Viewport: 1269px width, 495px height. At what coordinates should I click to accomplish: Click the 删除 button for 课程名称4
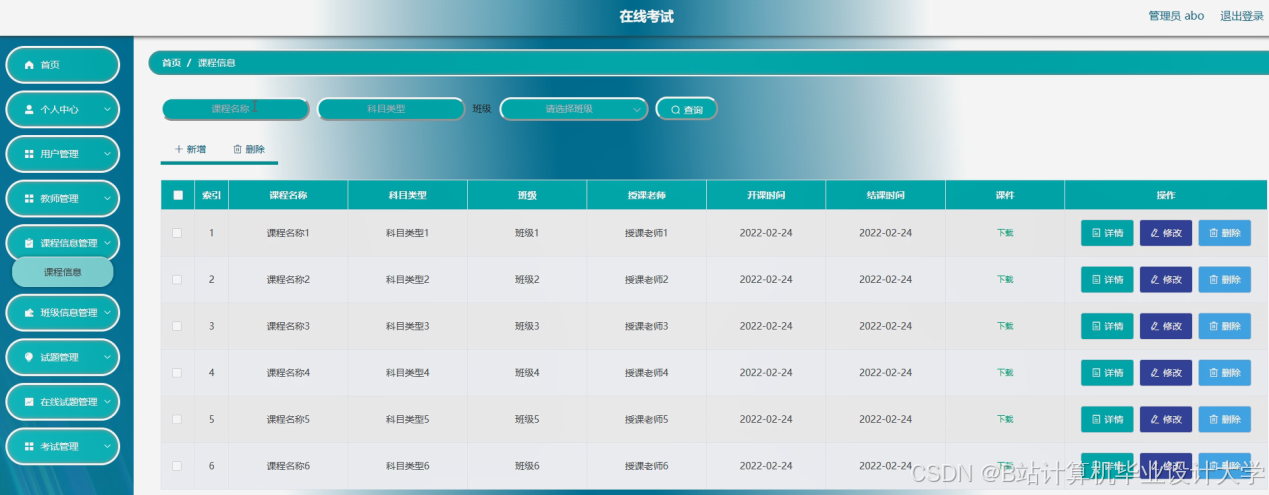1225,373
